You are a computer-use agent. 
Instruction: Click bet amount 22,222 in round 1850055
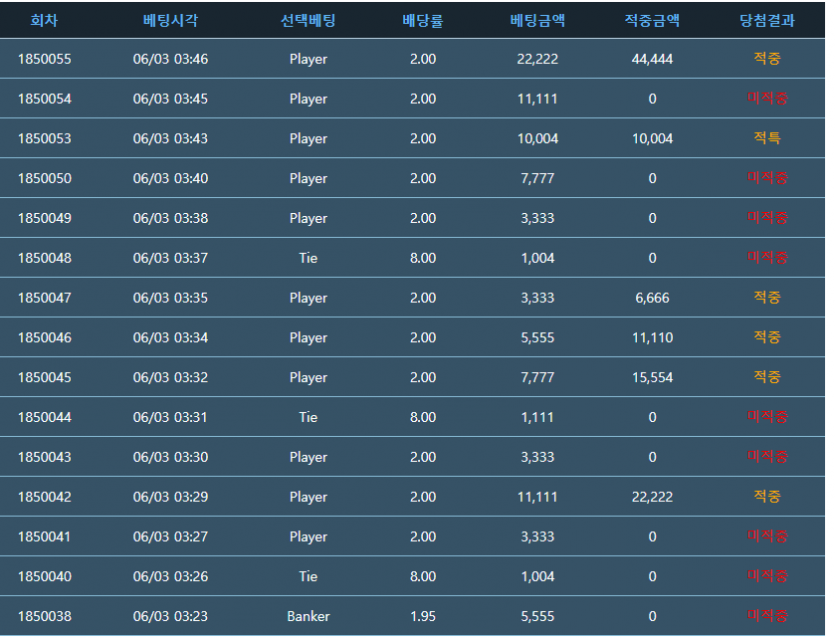(x=537, y=59)
